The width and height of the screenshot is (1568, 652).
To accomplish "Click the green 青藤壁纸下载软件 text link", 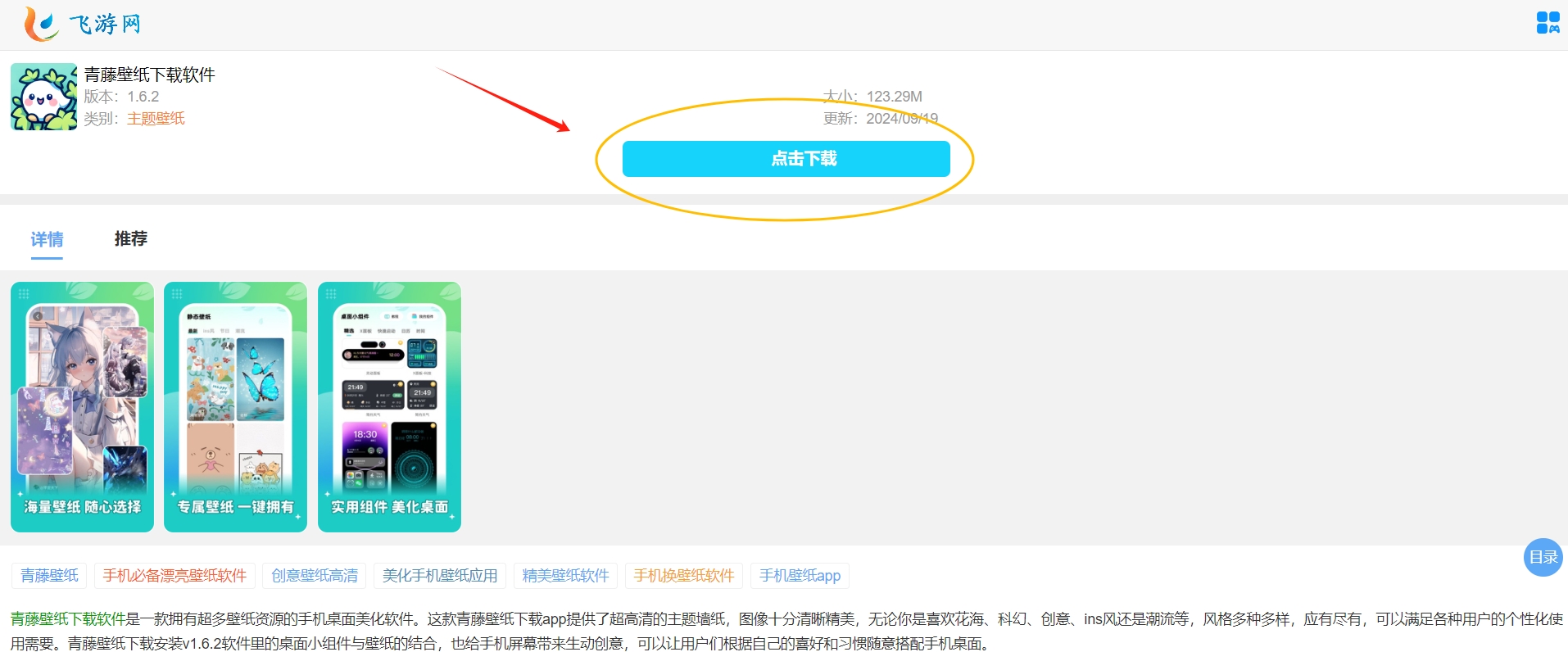I will click(68, 619).
